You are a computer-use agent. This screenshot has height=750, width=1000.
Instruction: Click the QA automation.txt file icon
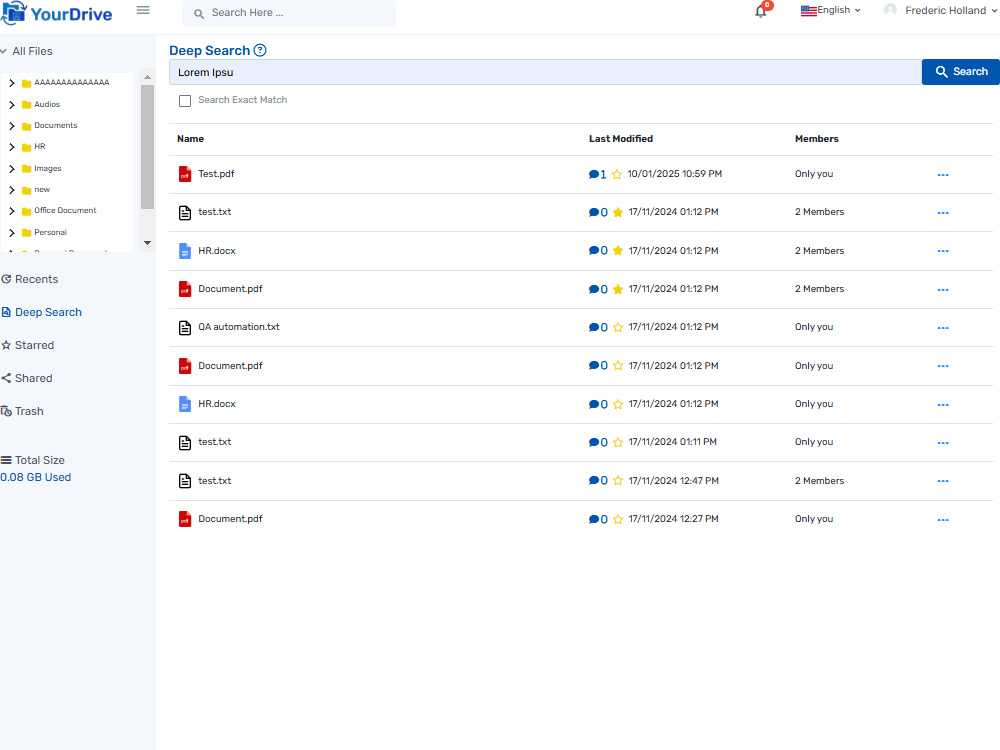pos(185,328)
